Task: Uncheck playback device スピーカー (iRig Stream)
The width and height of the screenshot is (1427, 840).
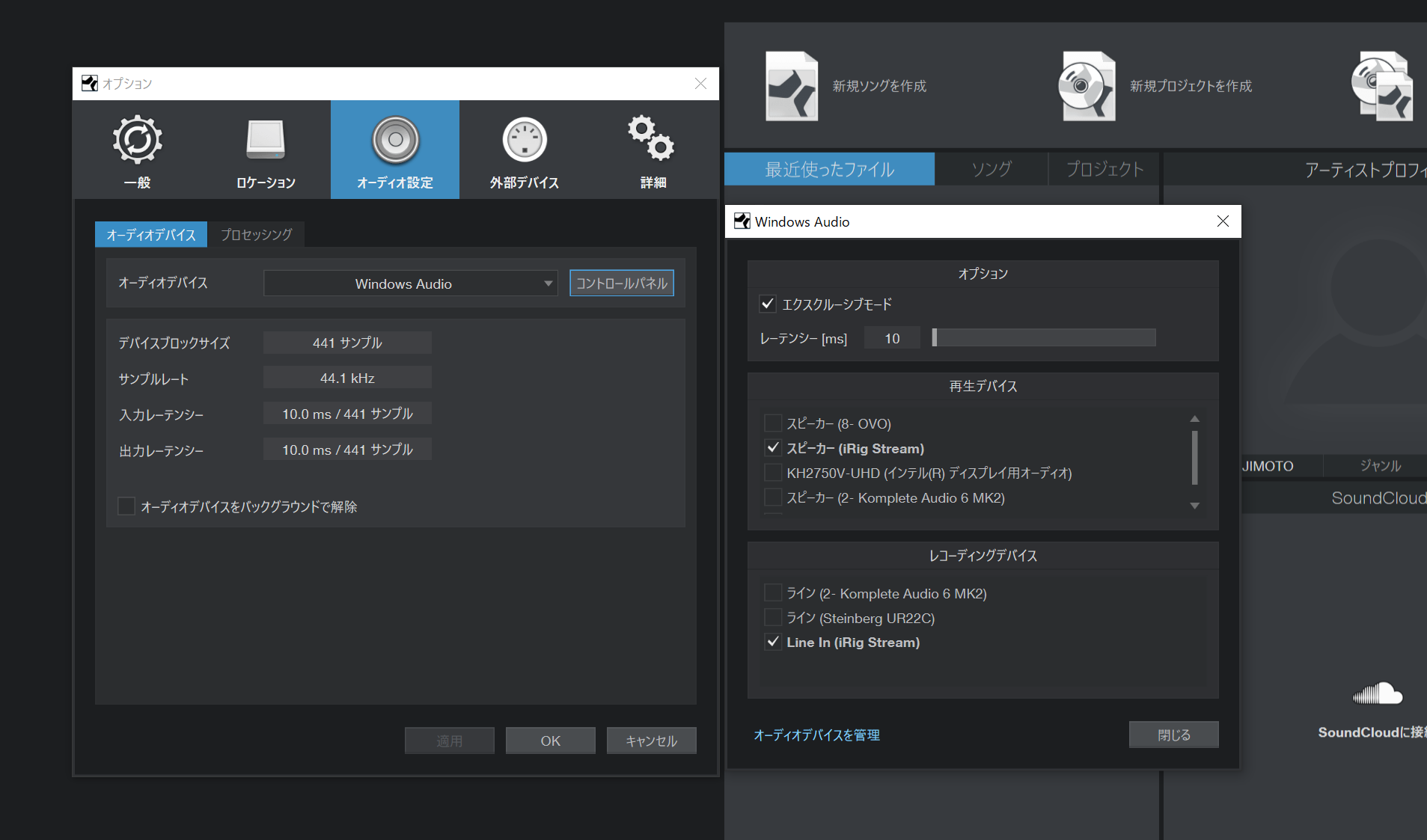Action: click(x=773, y=448)
